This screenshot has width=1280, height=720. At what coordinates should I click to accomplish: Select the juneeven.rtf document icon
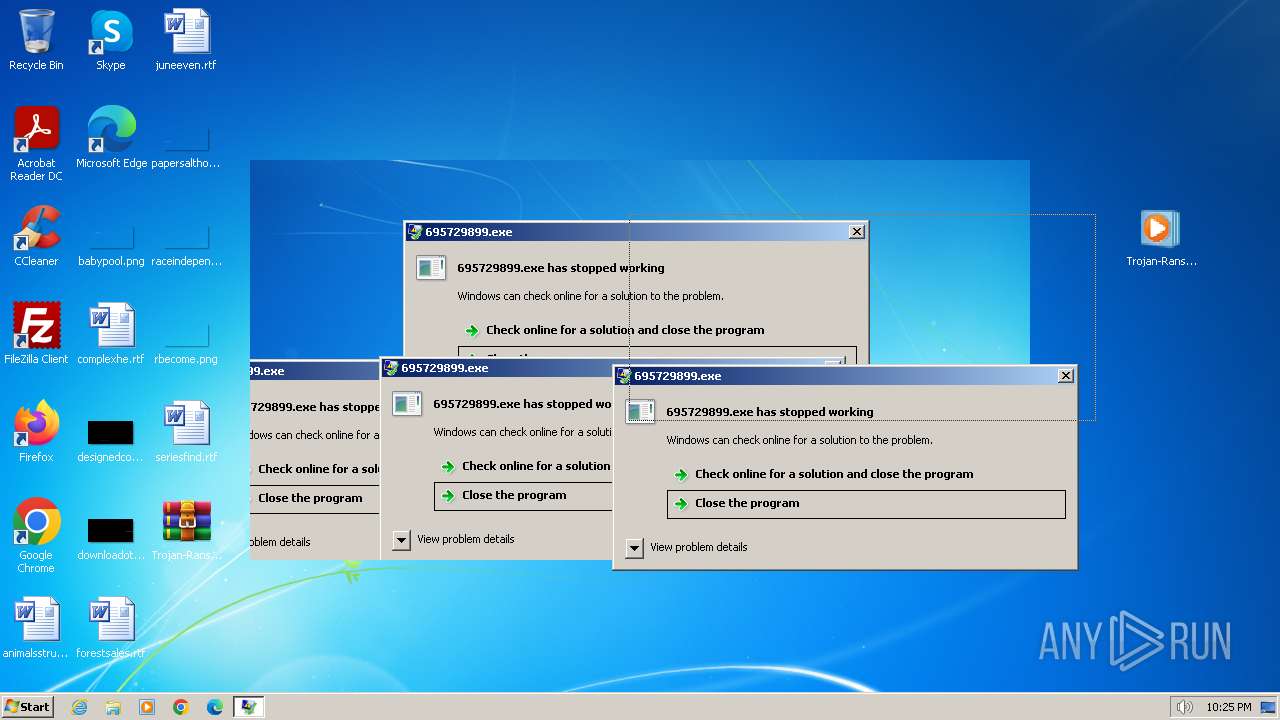(x=185, y=40)
